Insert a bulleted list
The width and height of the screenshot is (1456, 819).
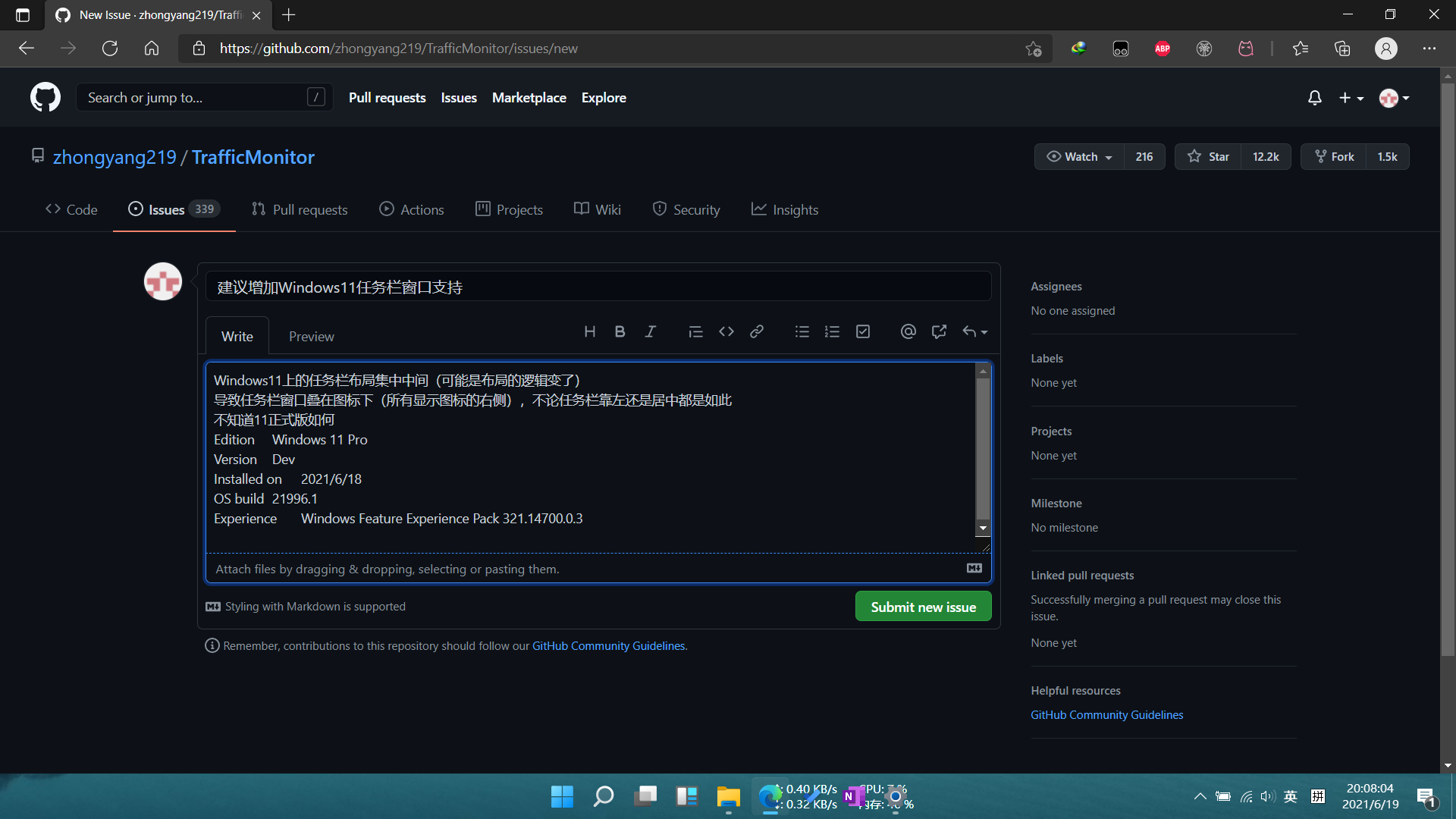tap(802, 331)
